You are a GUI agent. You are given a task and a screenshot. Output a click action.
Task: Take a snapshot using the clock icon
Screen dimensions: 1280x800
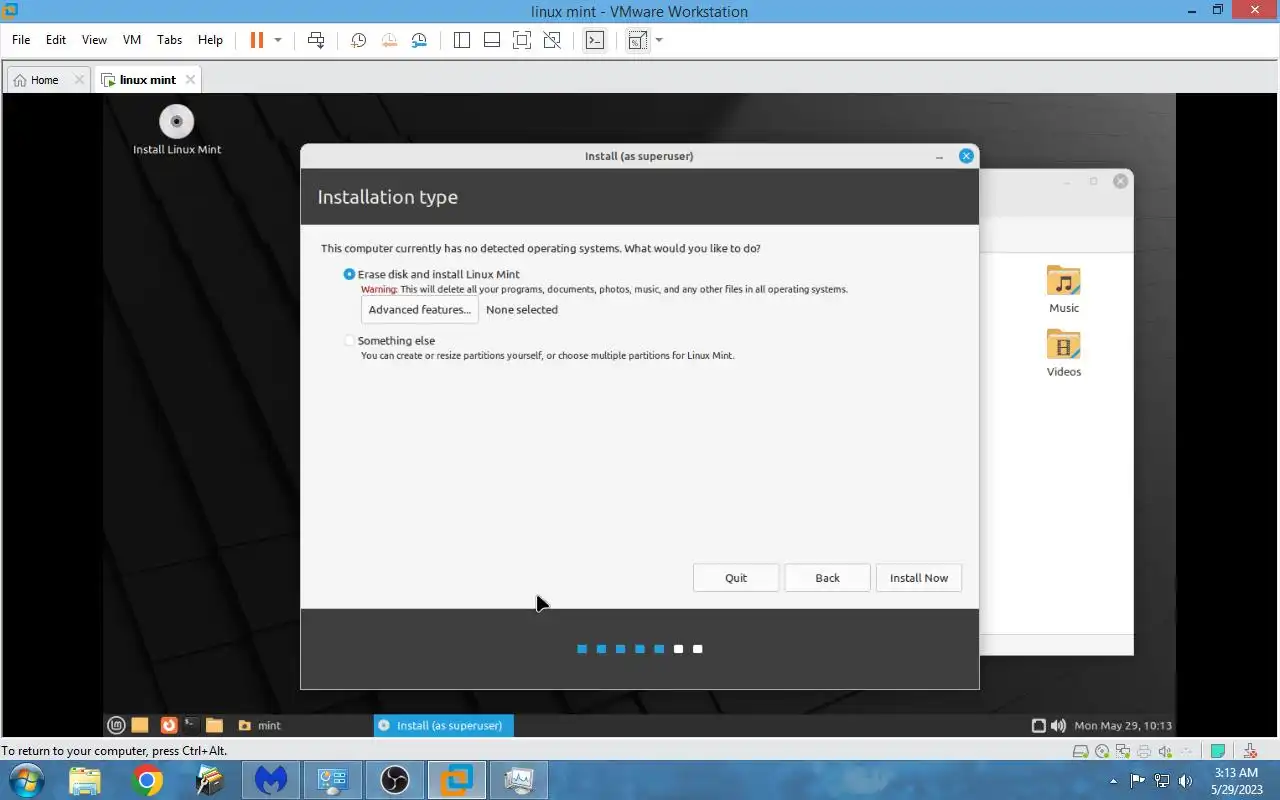[358, 40]
